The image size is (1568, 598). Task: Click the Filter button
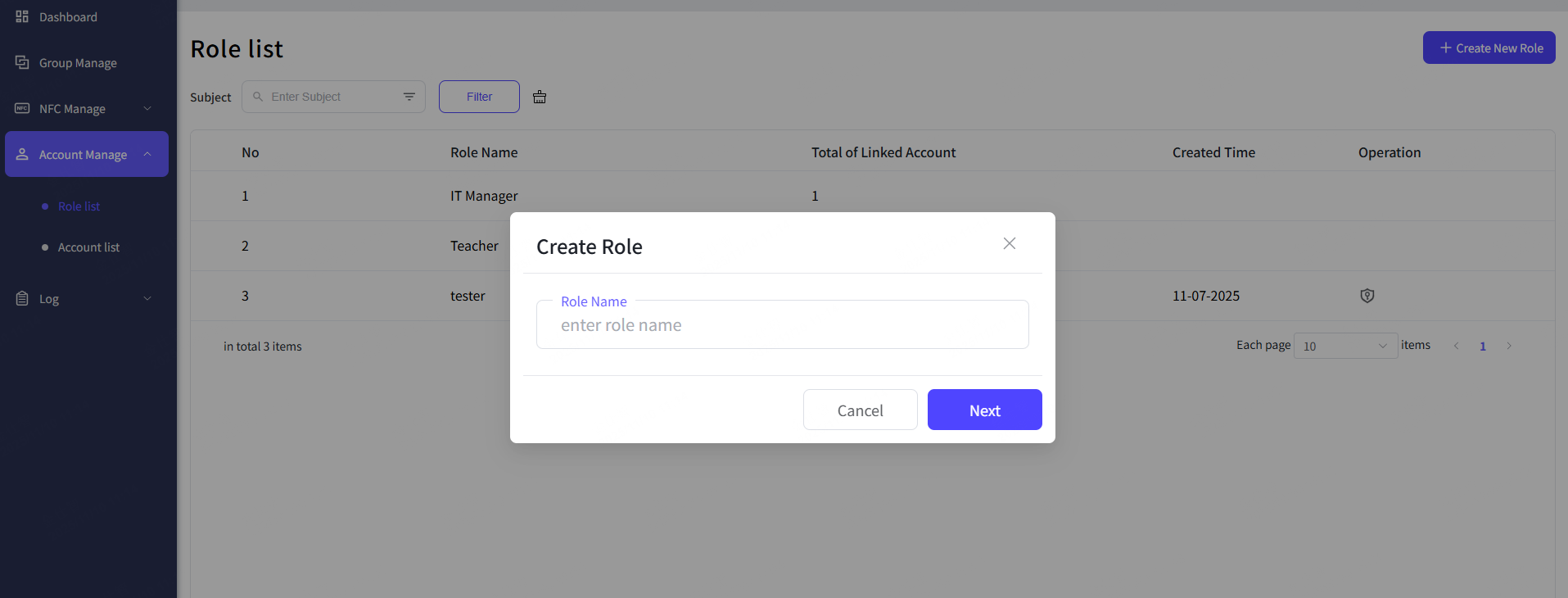point(479,97)
